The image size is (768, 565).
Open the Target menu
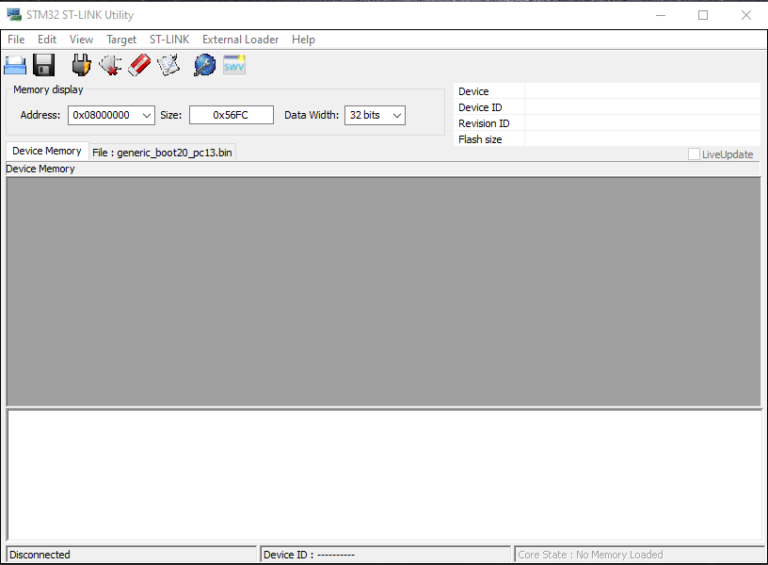(x=121, y=40)
